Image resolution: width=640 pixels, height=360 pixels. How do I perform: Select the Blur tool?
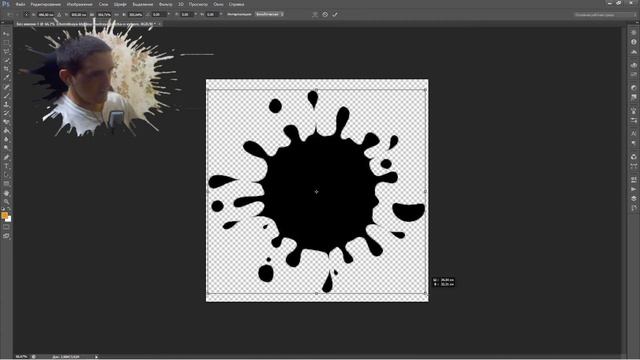(x=6, y=140)
